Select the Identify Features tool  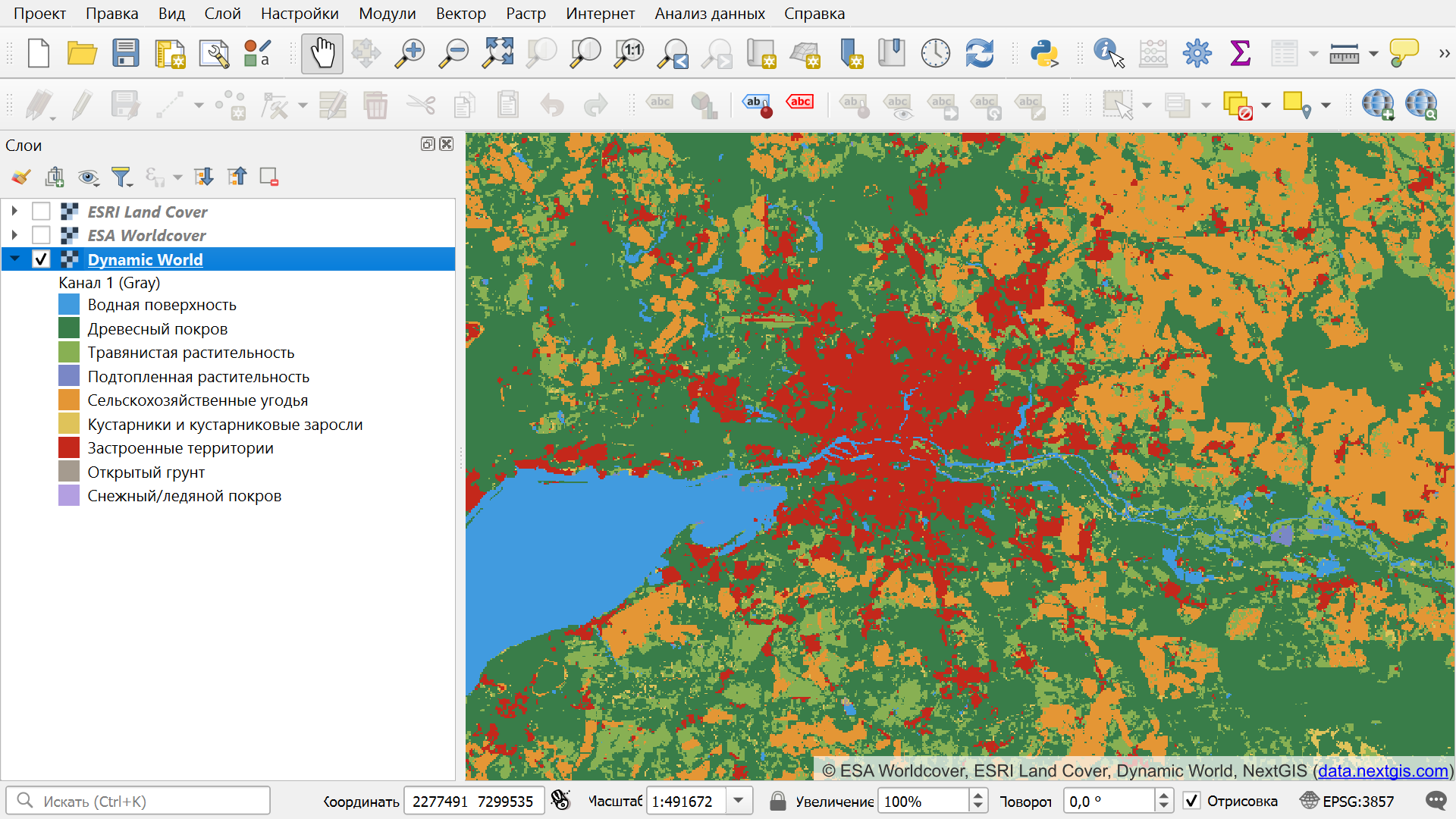point(1109,54)
